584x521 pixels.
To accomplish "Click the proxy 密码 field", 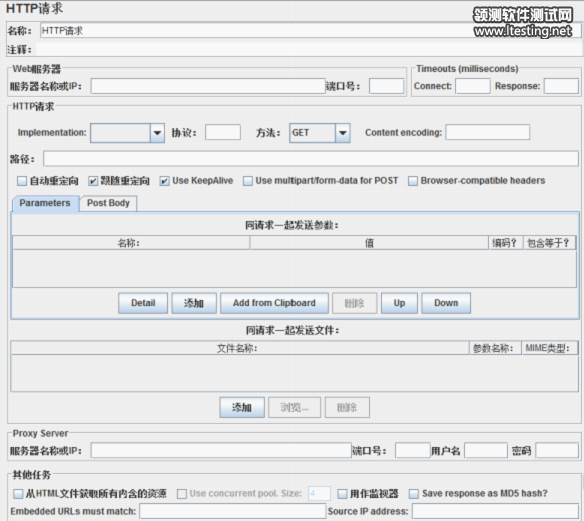I will point(557,451).
